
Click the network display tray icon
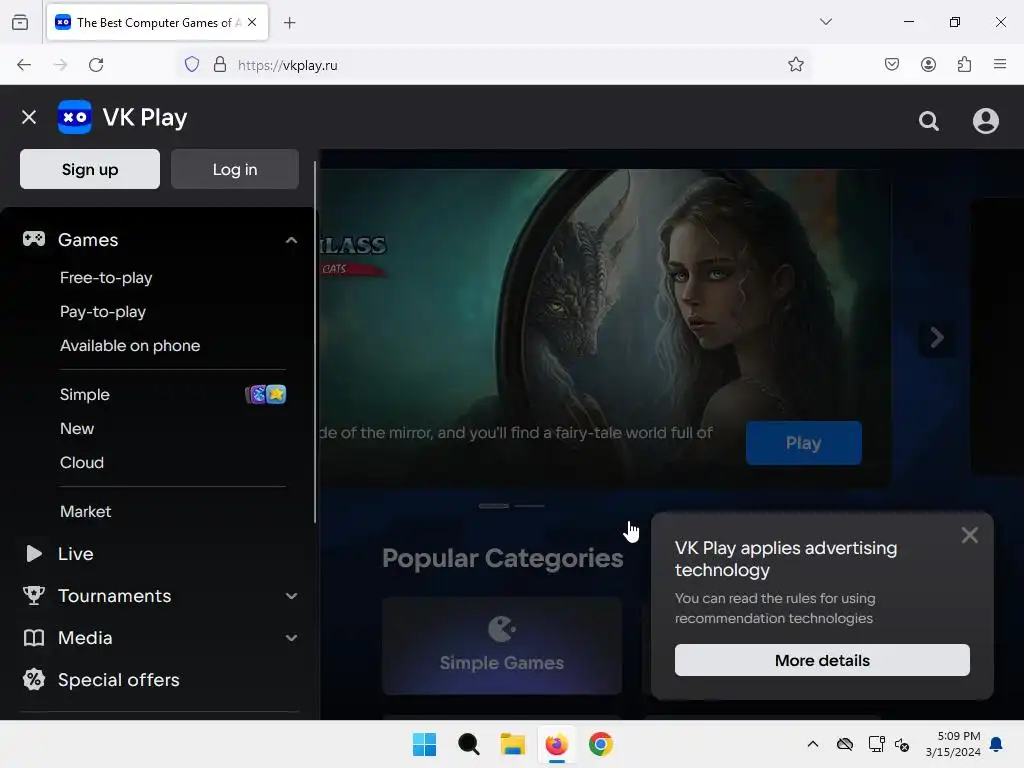tap(876, 744)
